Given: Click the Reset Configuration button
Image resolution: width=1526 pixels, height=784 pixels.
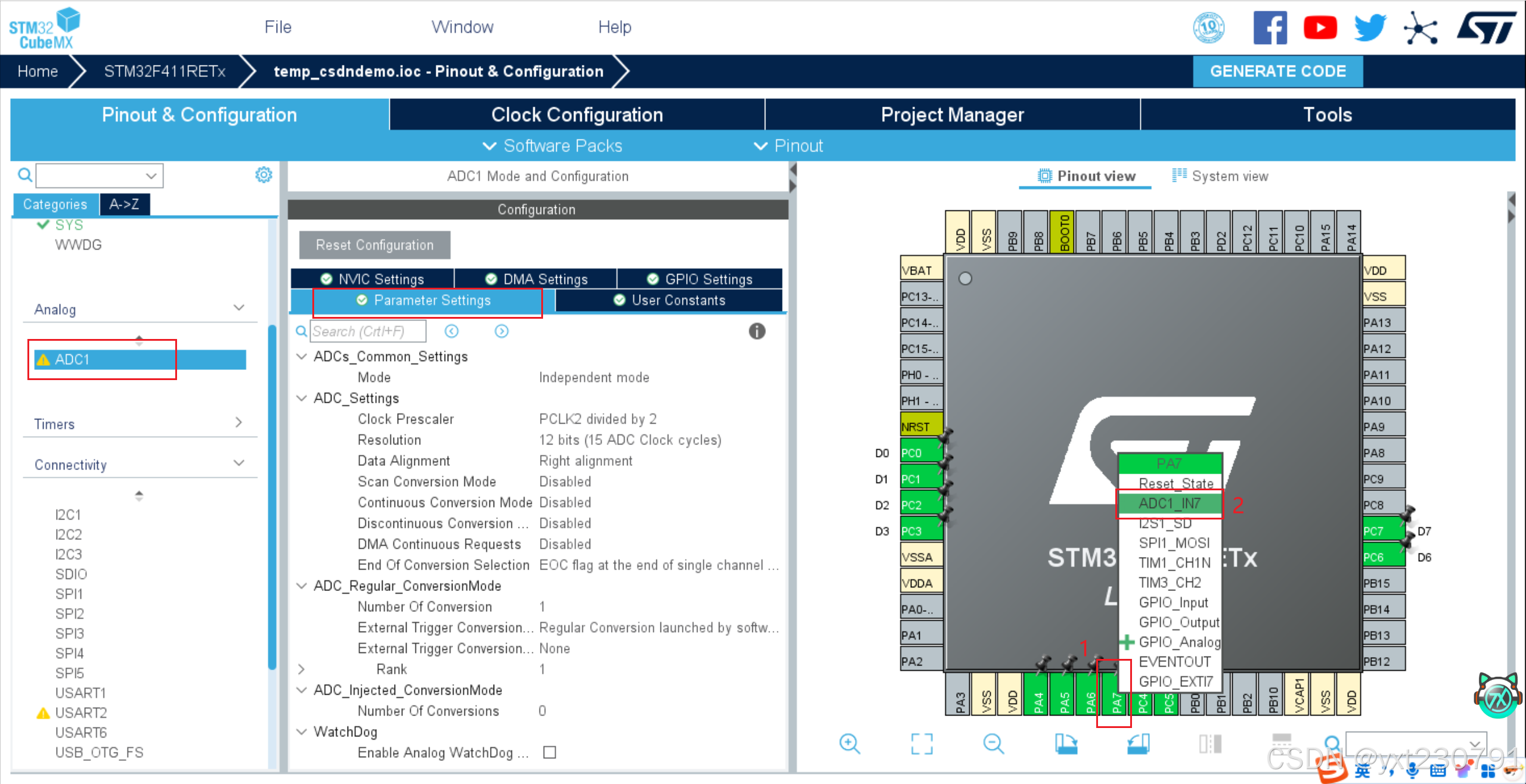Looking at the screenshot, I should [x=374, y=245].
